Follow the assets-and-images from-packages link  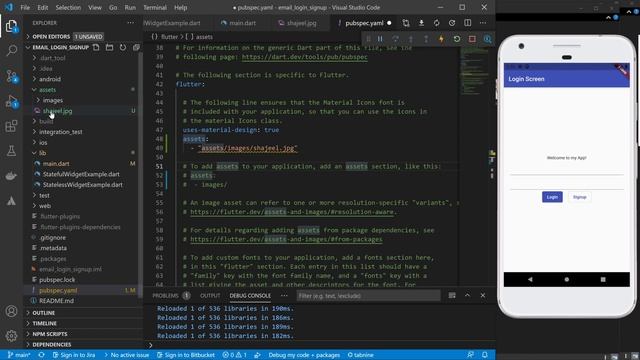click(286, 239)
